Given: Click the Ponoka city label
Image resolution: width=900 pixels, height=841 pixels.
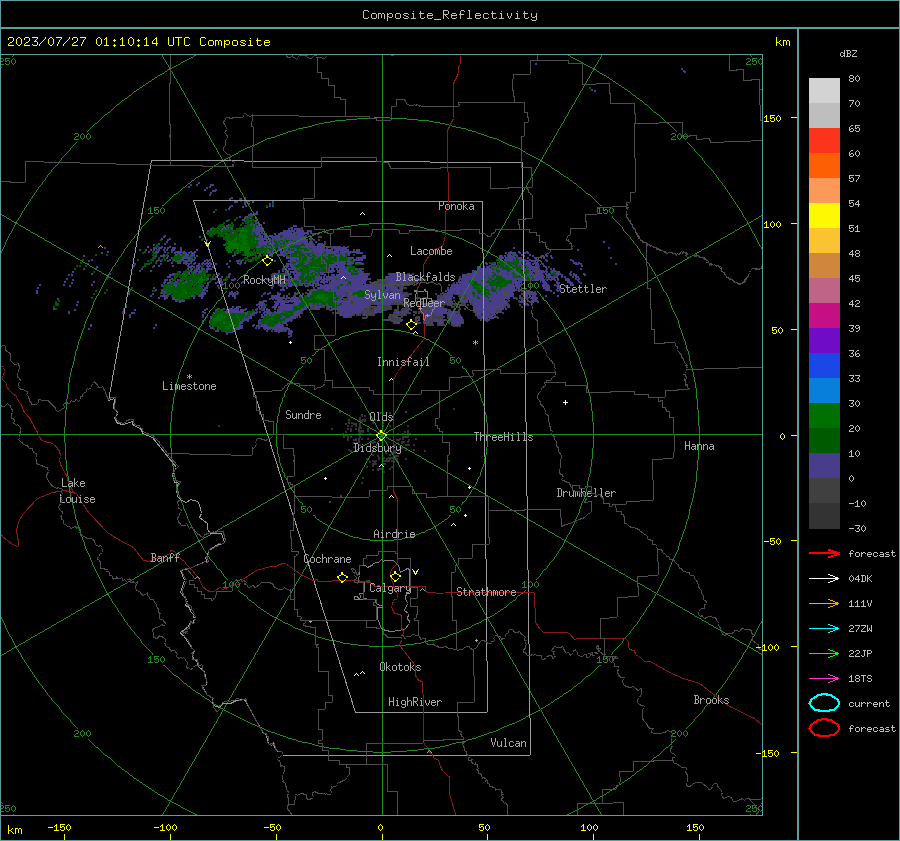Looking at the screenshot, I should (x=456, y=206).
